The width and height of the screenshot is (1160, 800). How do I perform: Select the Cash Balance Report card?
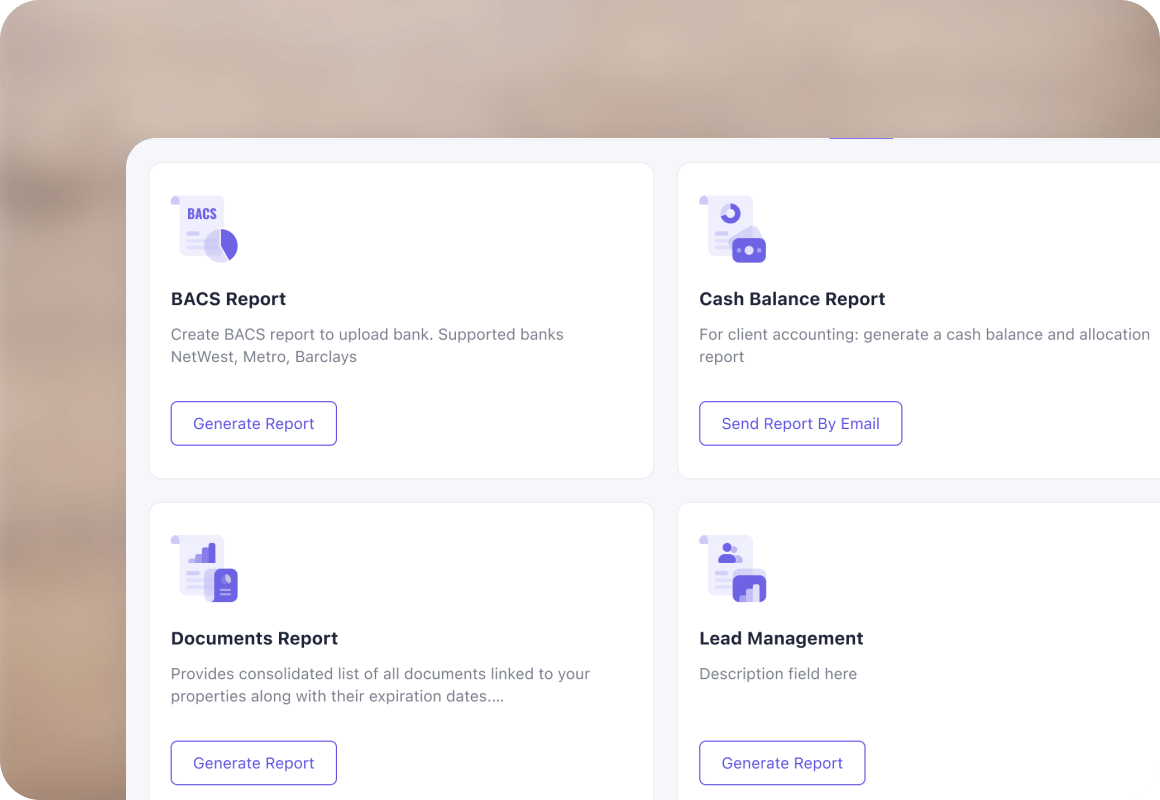[919, 320]
